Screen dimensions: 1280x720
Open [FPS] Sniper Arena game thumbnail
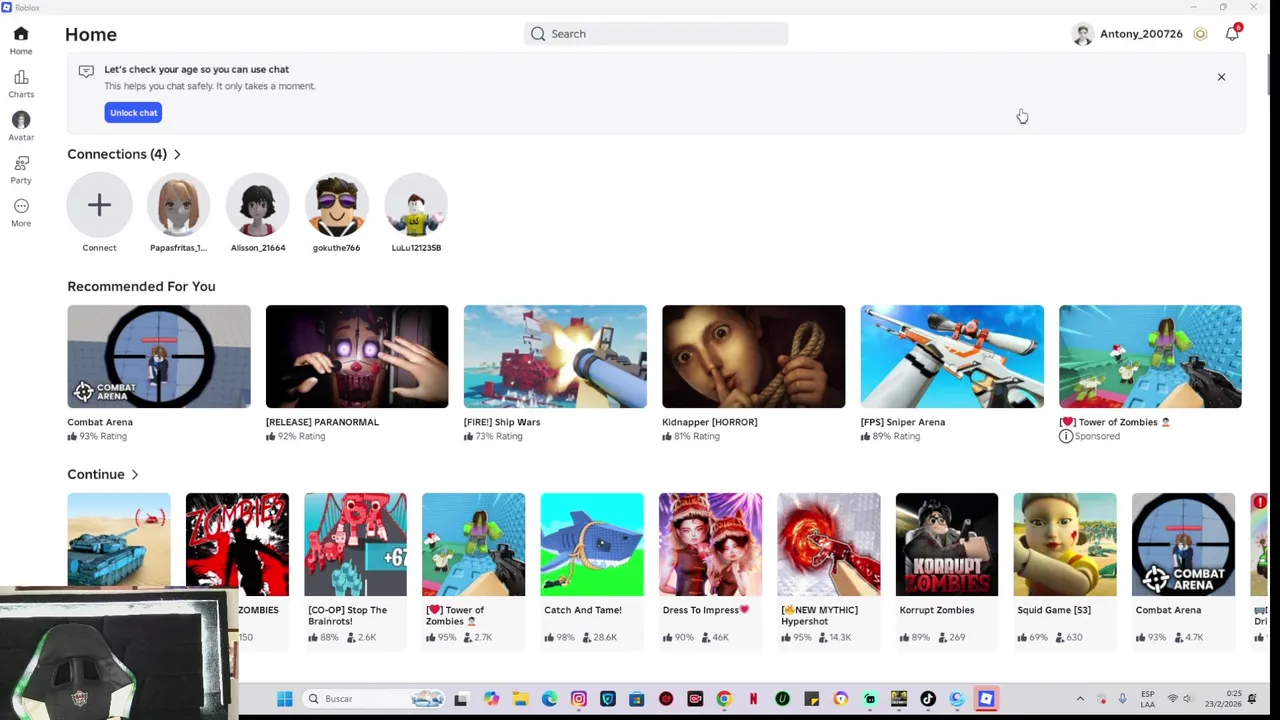952,356
